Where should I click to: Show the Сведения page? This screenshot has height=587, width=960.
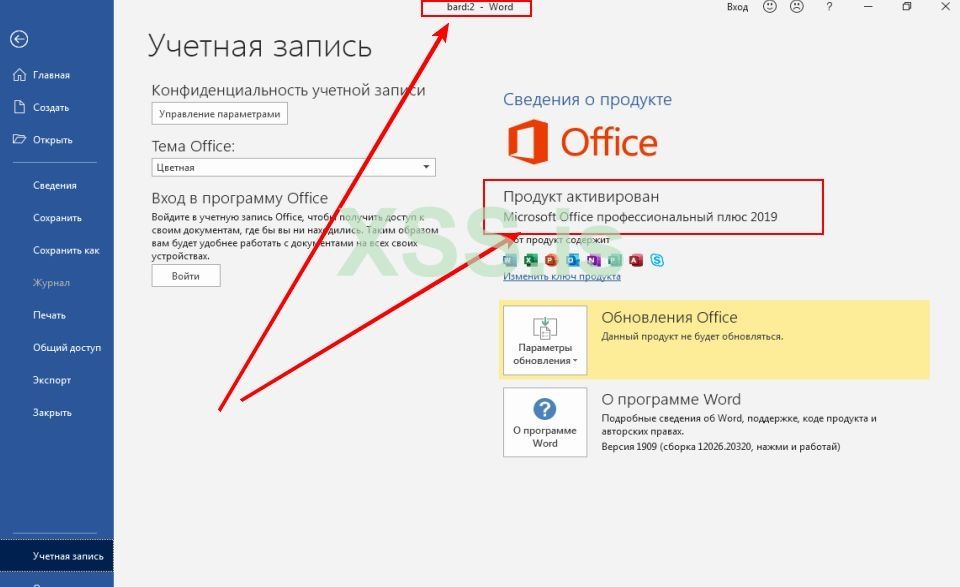pos(54,185)
